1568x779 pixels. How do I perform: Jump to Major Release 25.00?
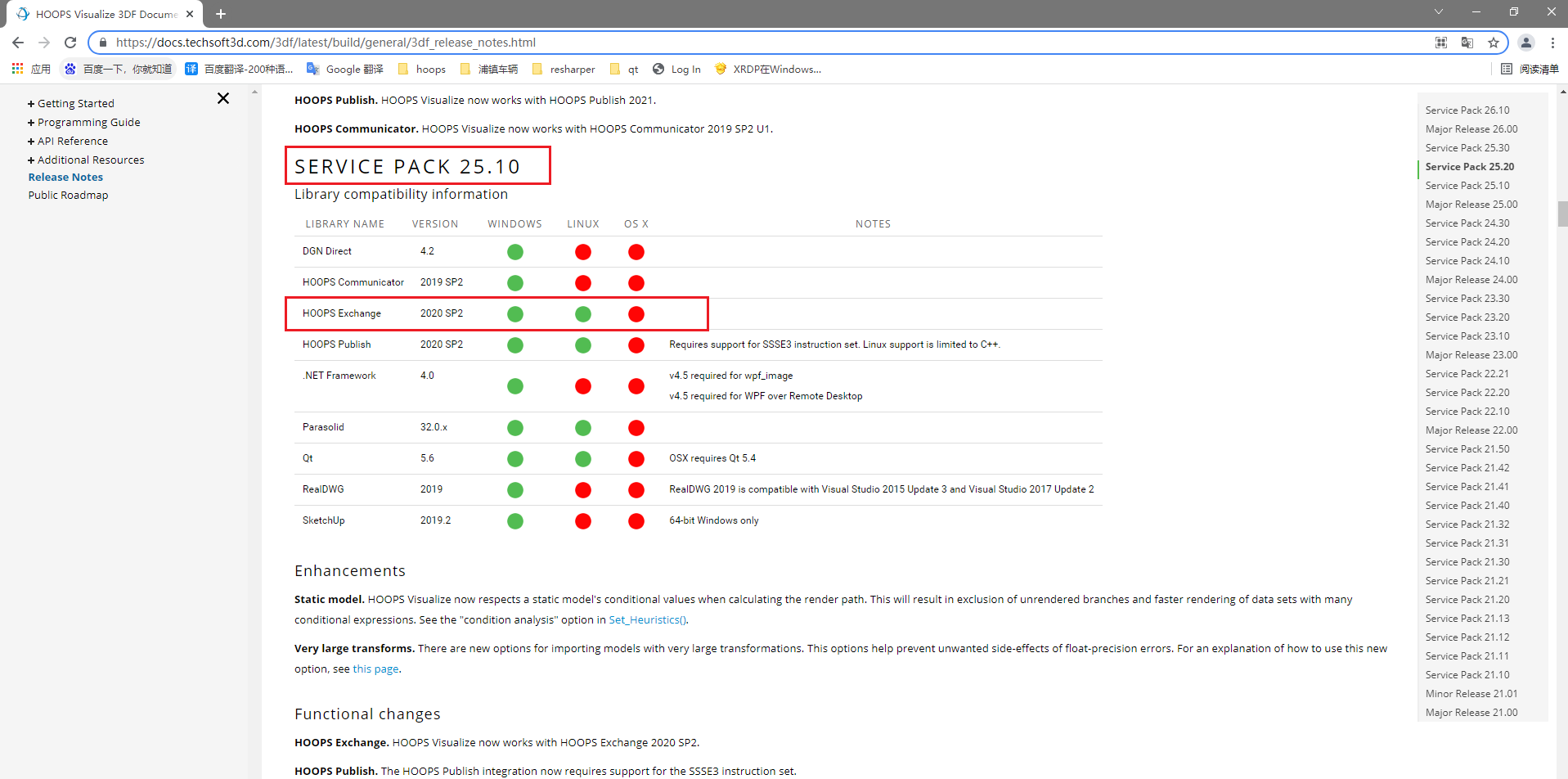click(x=1471, y=205)
